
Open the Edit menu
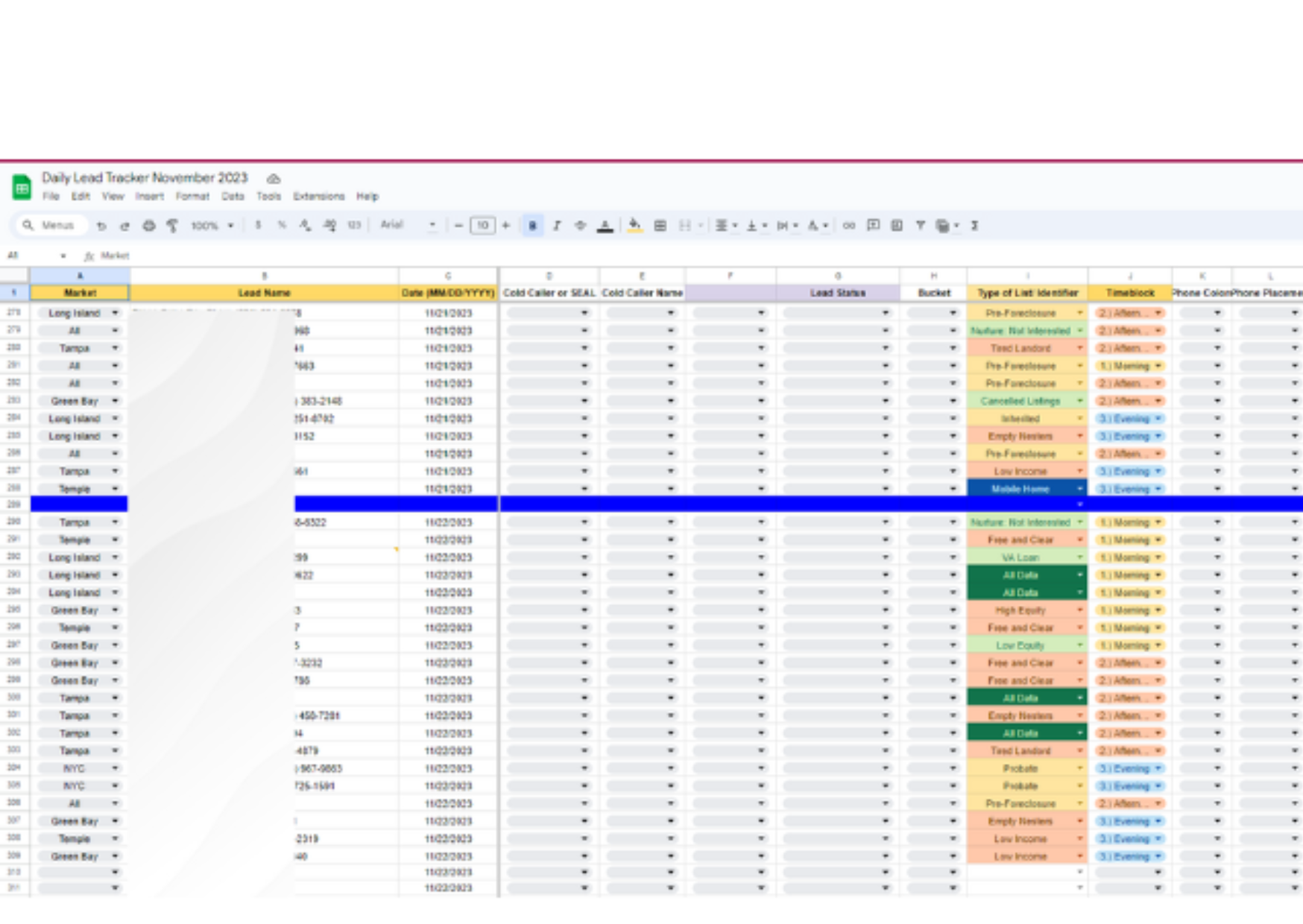pyautogui.click(x=81, y=197)
